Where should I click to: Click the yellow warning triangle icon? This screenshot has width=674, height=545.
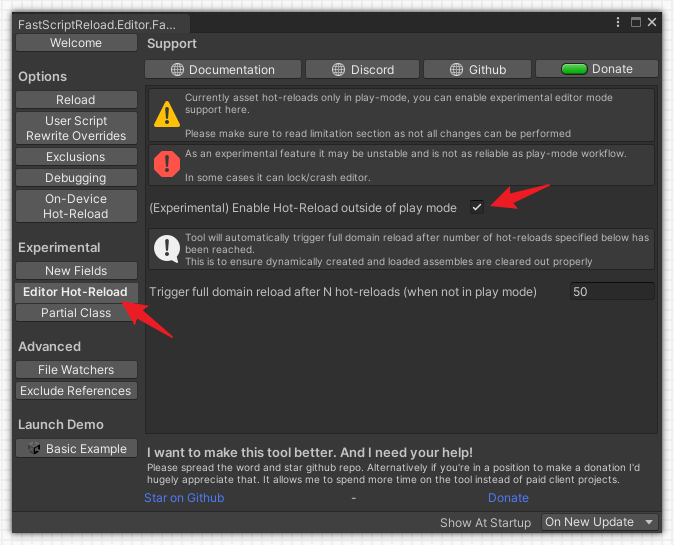point(167,114)
